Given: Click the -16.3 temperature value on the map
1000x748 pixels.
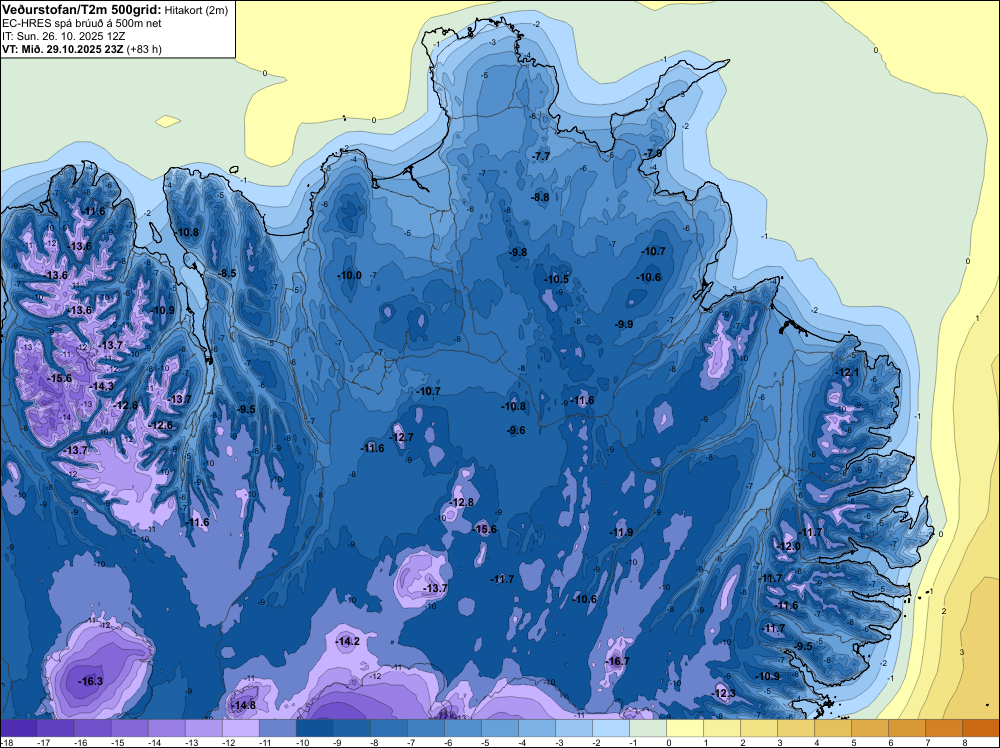Looking at the screenshot, I should 90,681.
